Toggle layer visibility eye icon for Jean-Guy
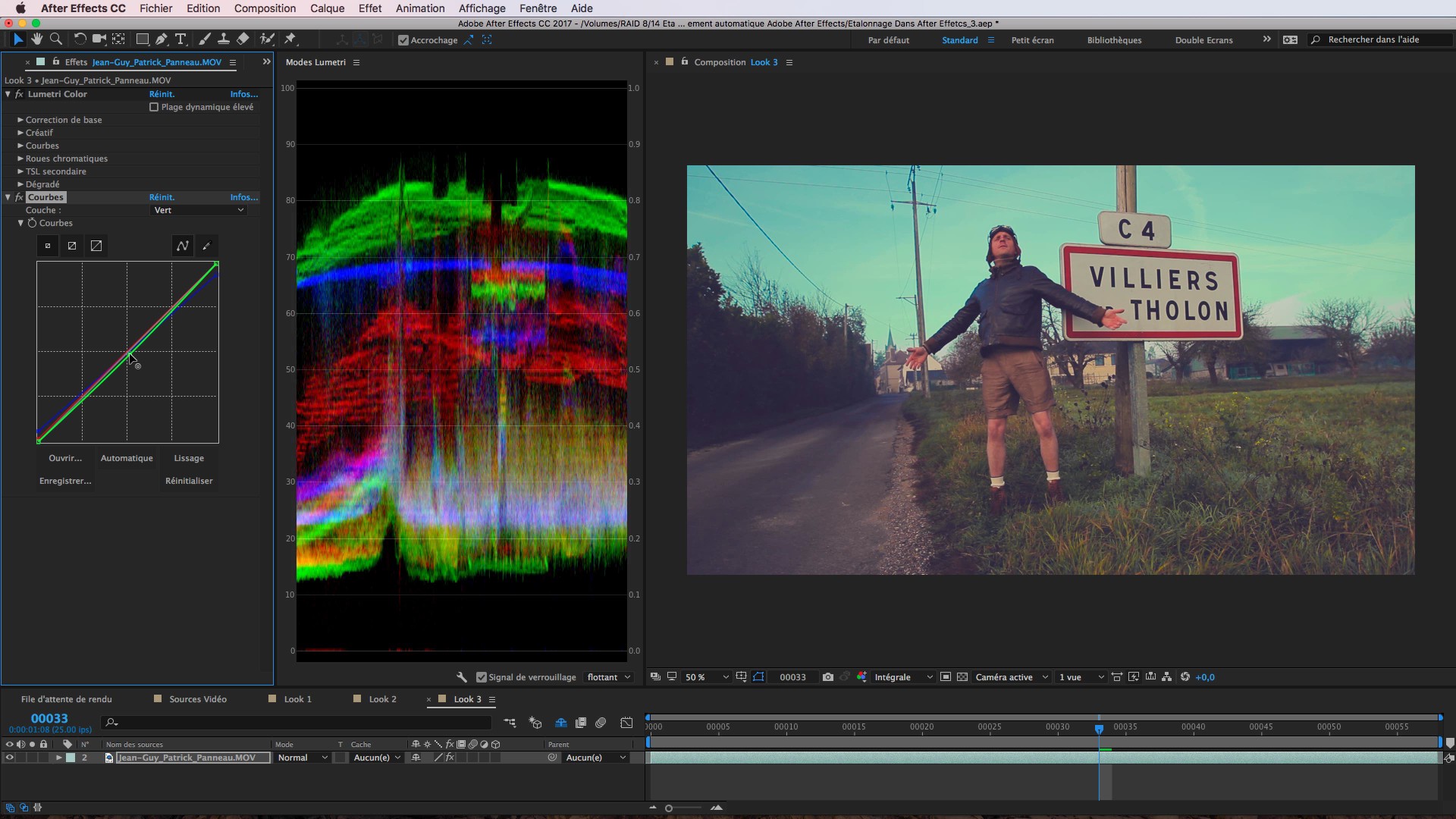Image resolution: width=1456 pixels, height=819 pixels. (x=9, y=757)
